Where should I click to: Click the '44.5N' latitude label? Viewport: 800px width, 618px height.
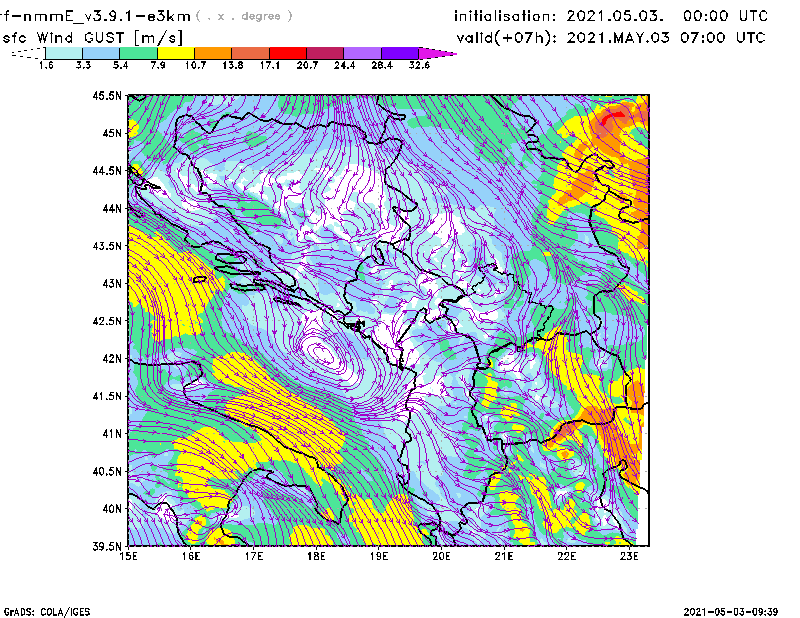pyautogui.click(x=107, y=170)
